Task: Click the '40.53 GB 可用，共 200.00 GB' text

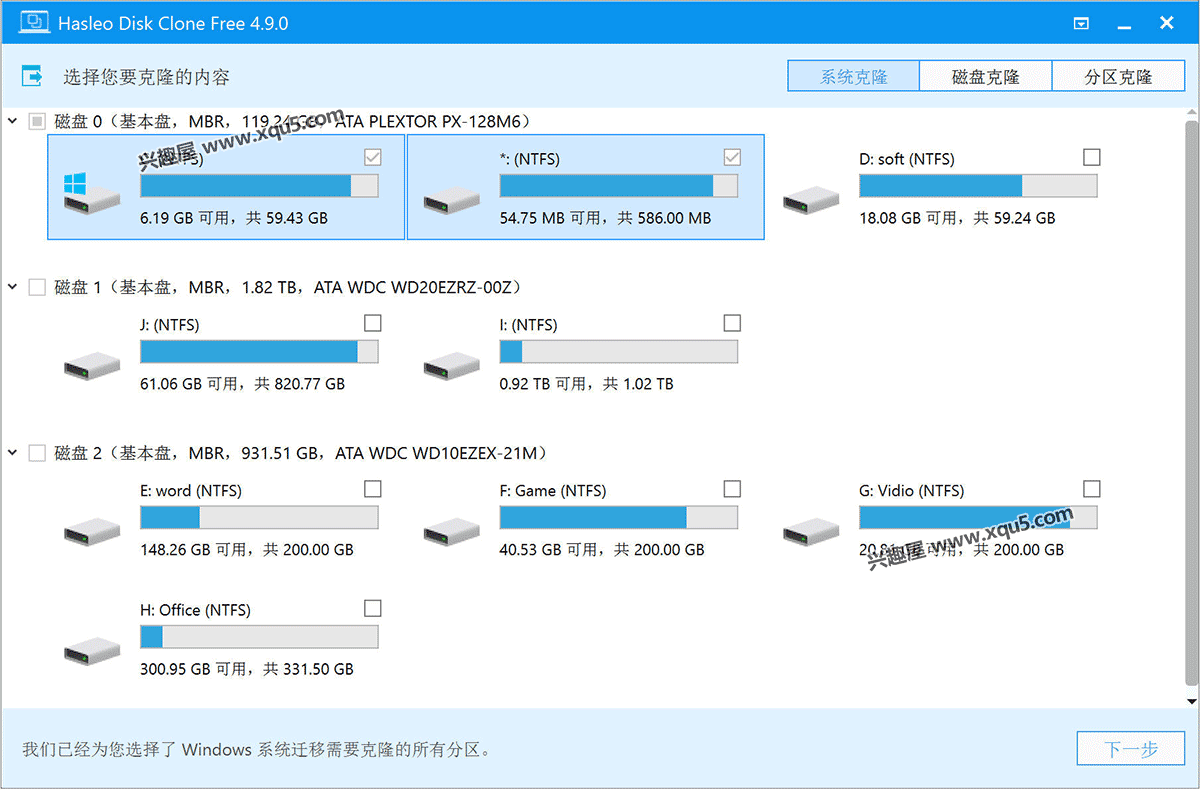Action: point(602,550)
